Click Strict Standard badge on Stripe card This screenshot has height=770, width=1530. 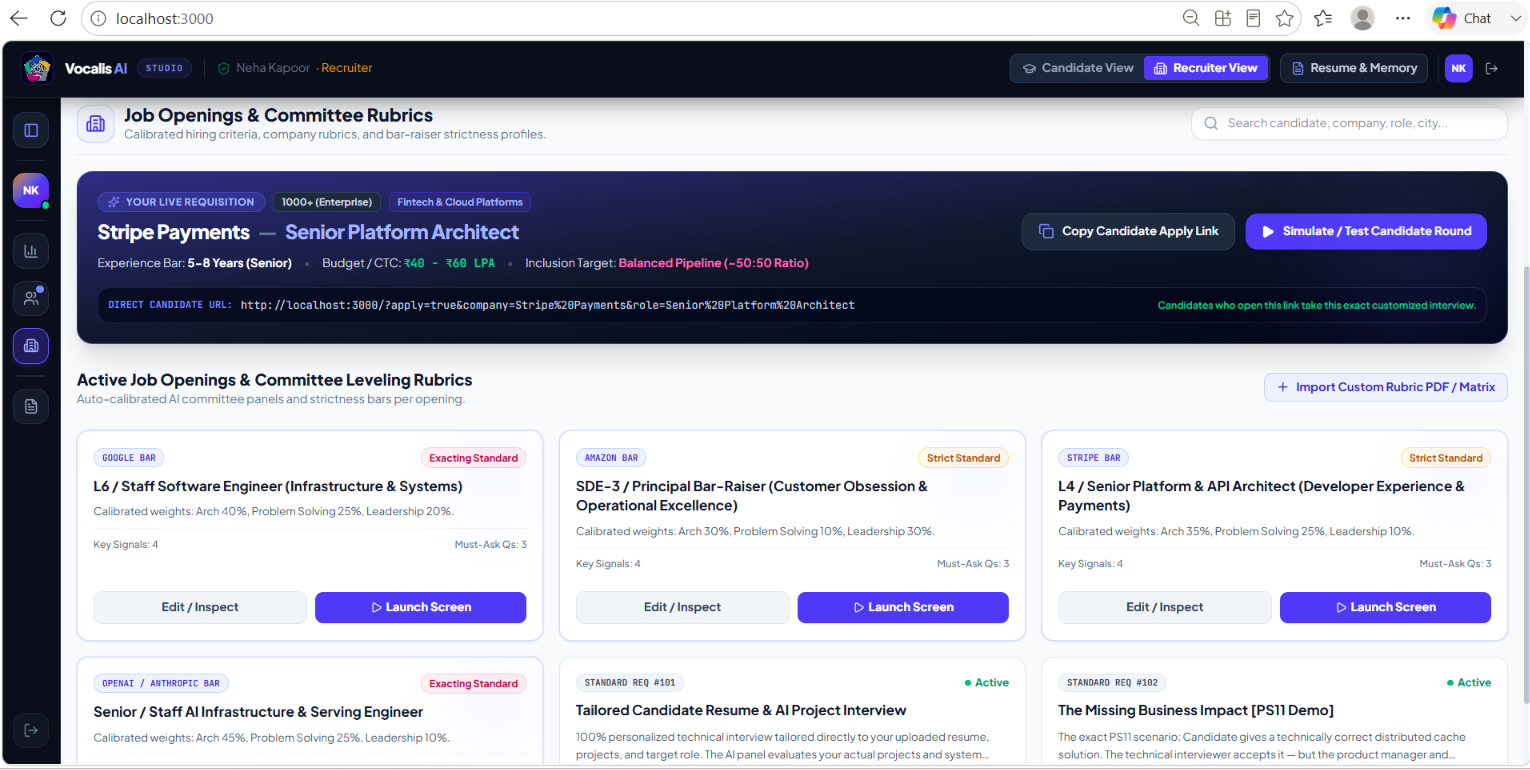(1446, 458)
